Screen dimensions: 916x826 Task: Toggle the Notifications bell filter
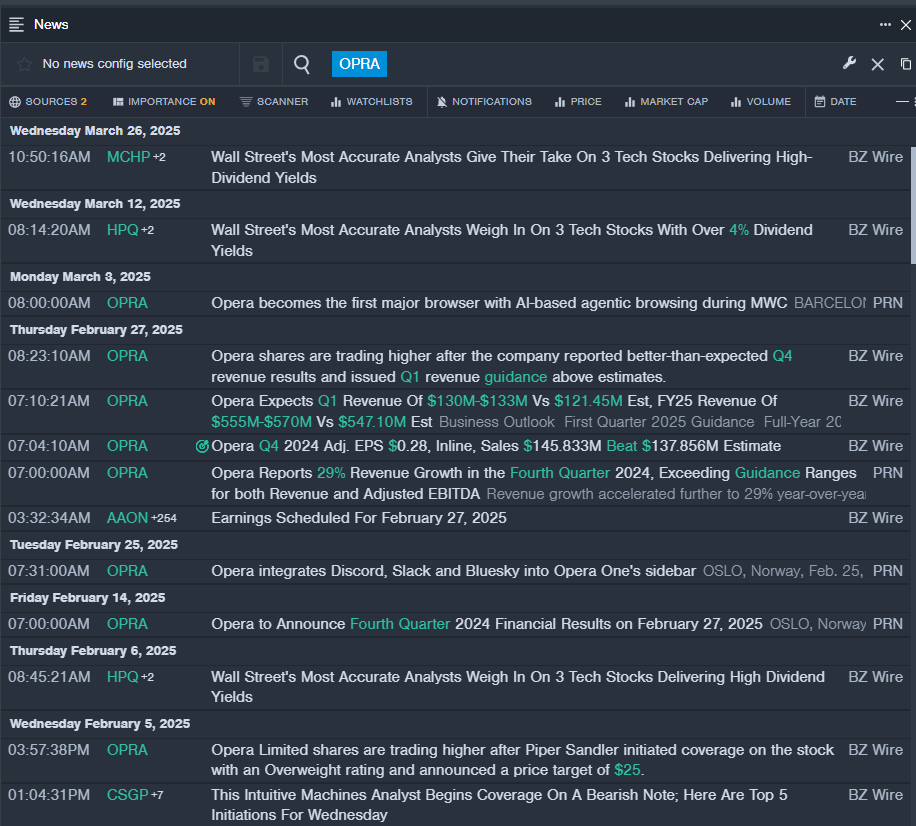[484, 102]
